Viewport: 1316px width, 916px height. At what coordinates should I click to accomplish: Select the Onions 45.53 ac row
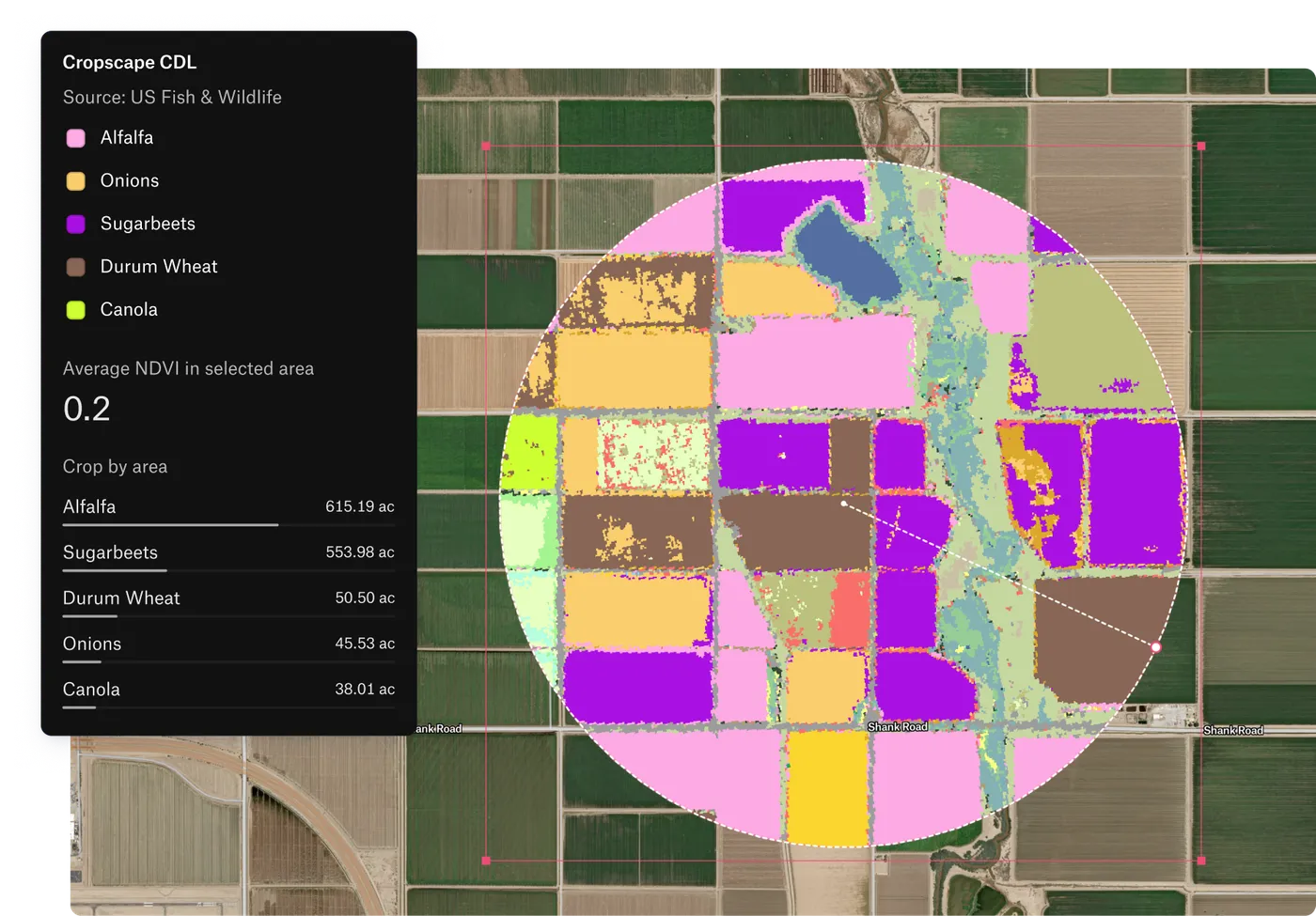click(x=228, y=647)
